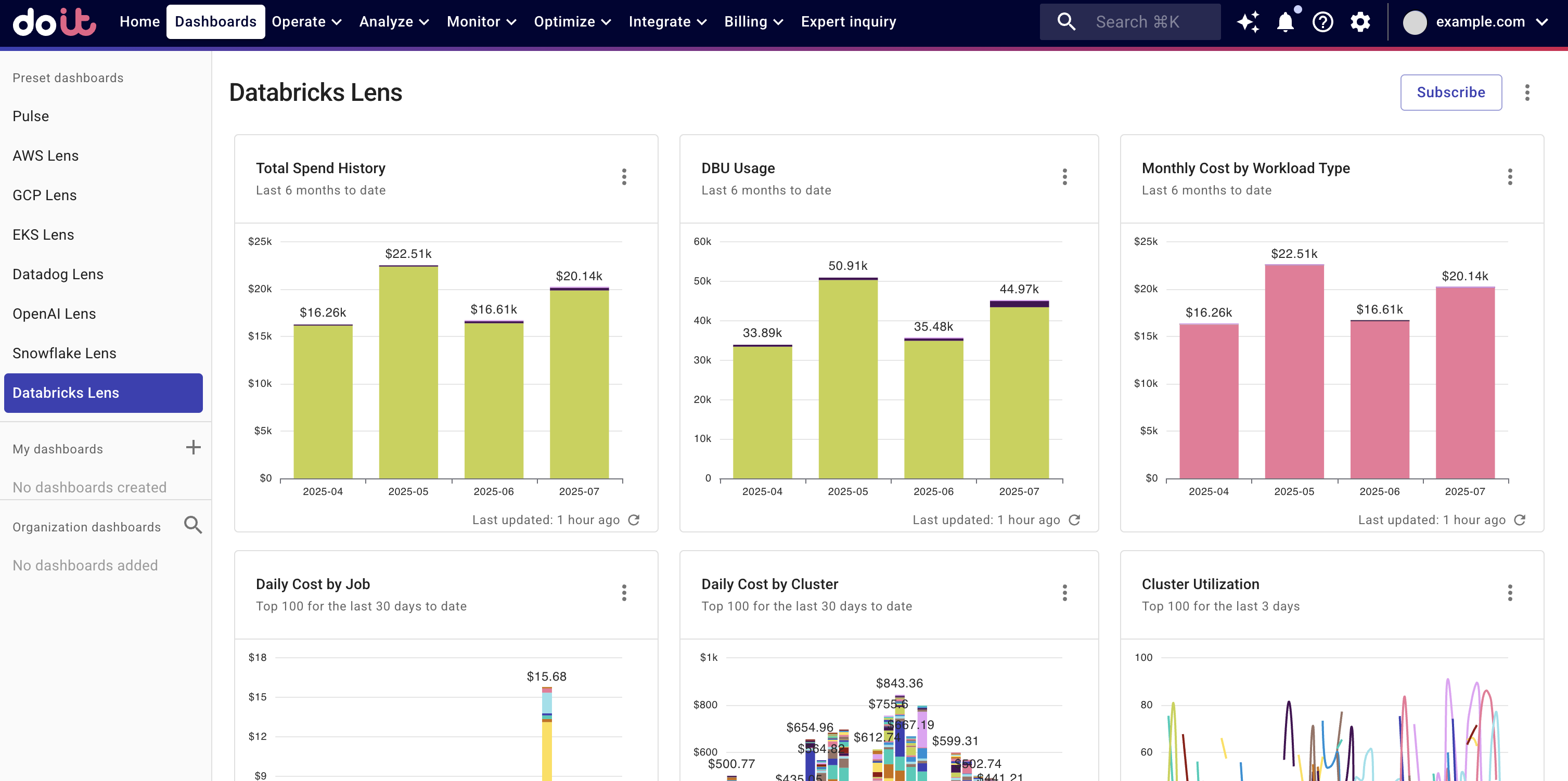Open notifications bell
Viewport: 1568px width, 781px height.
tap(1286, 22)
